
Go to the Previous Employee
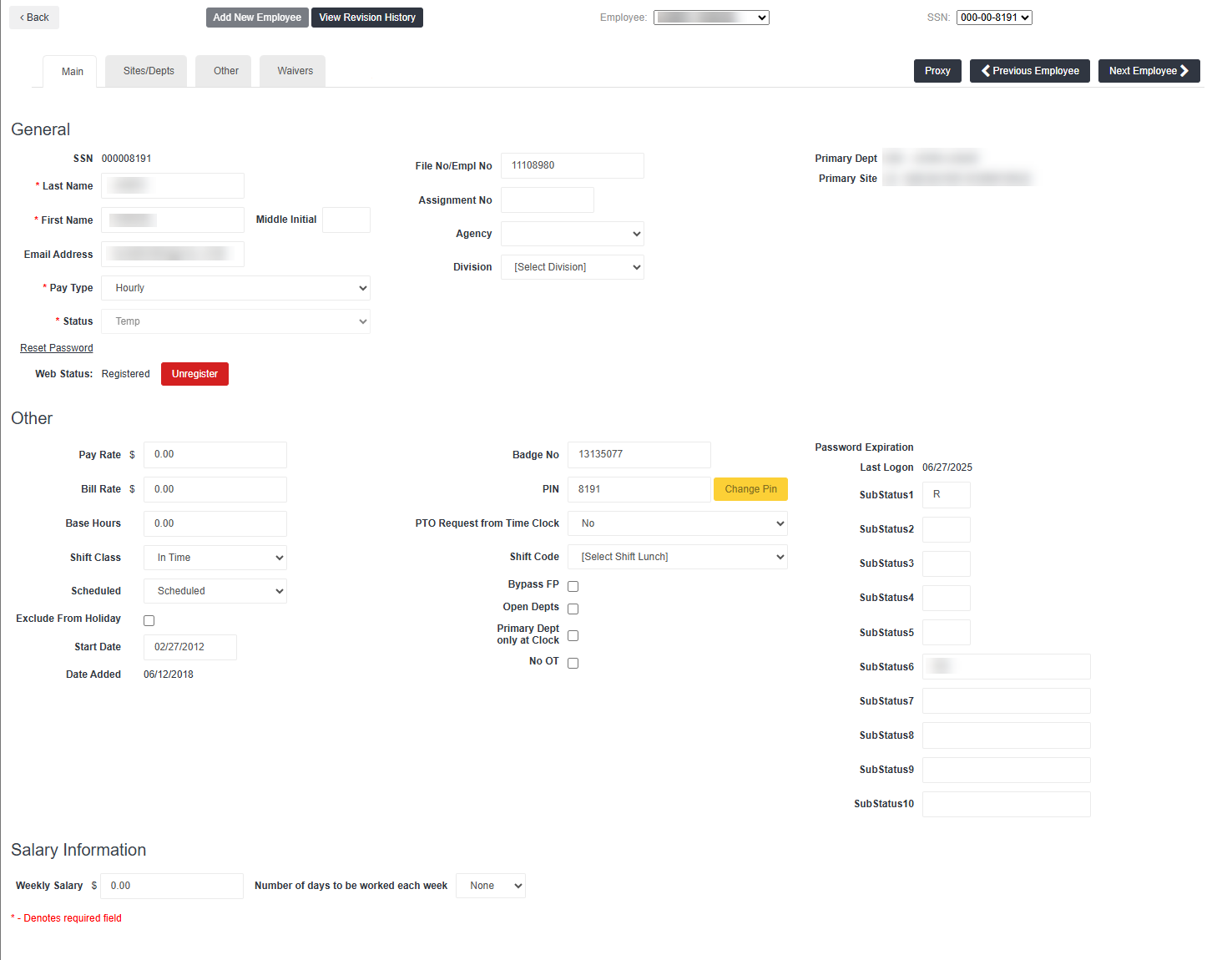1029,71
